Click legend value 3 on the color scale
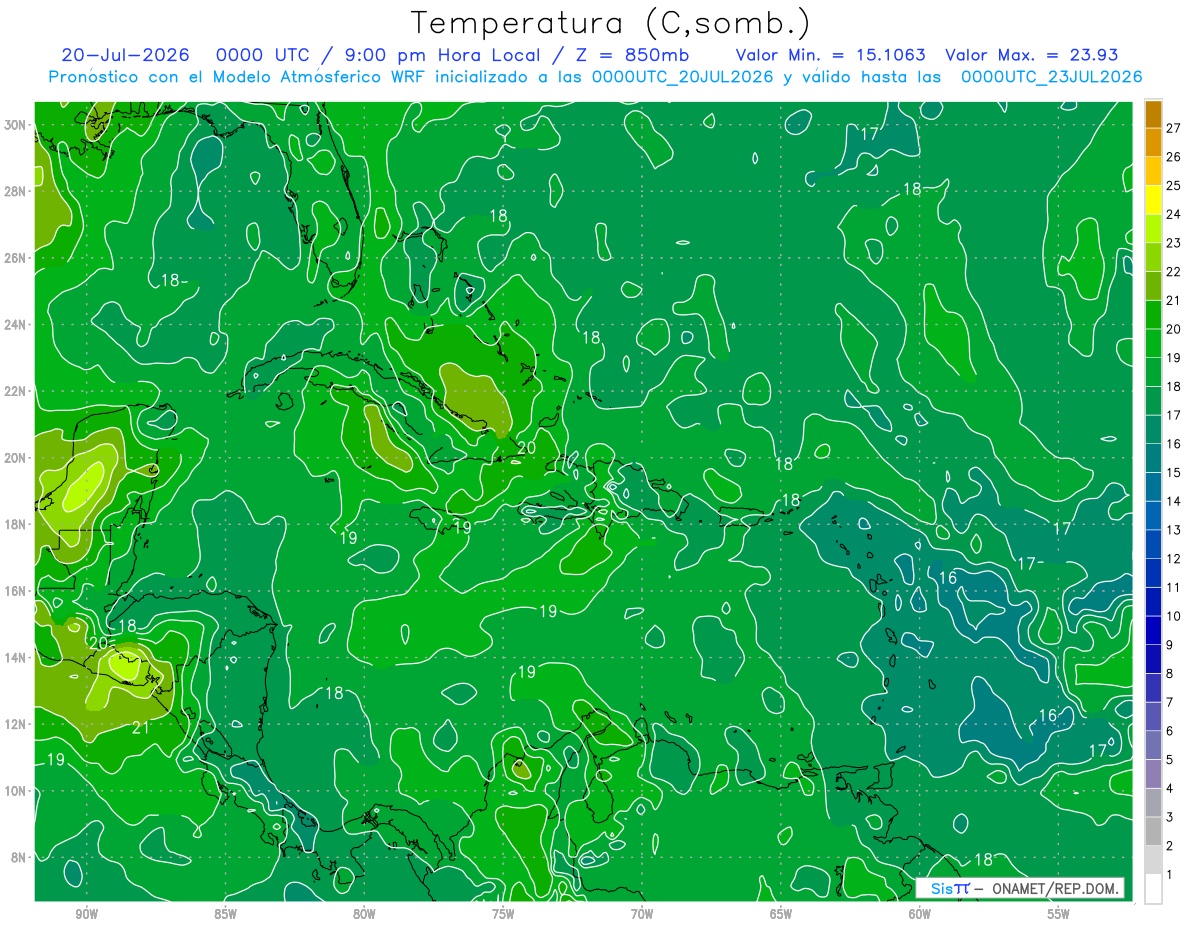This screenshot has height=927, width=1200. [x=1170, y=817]
